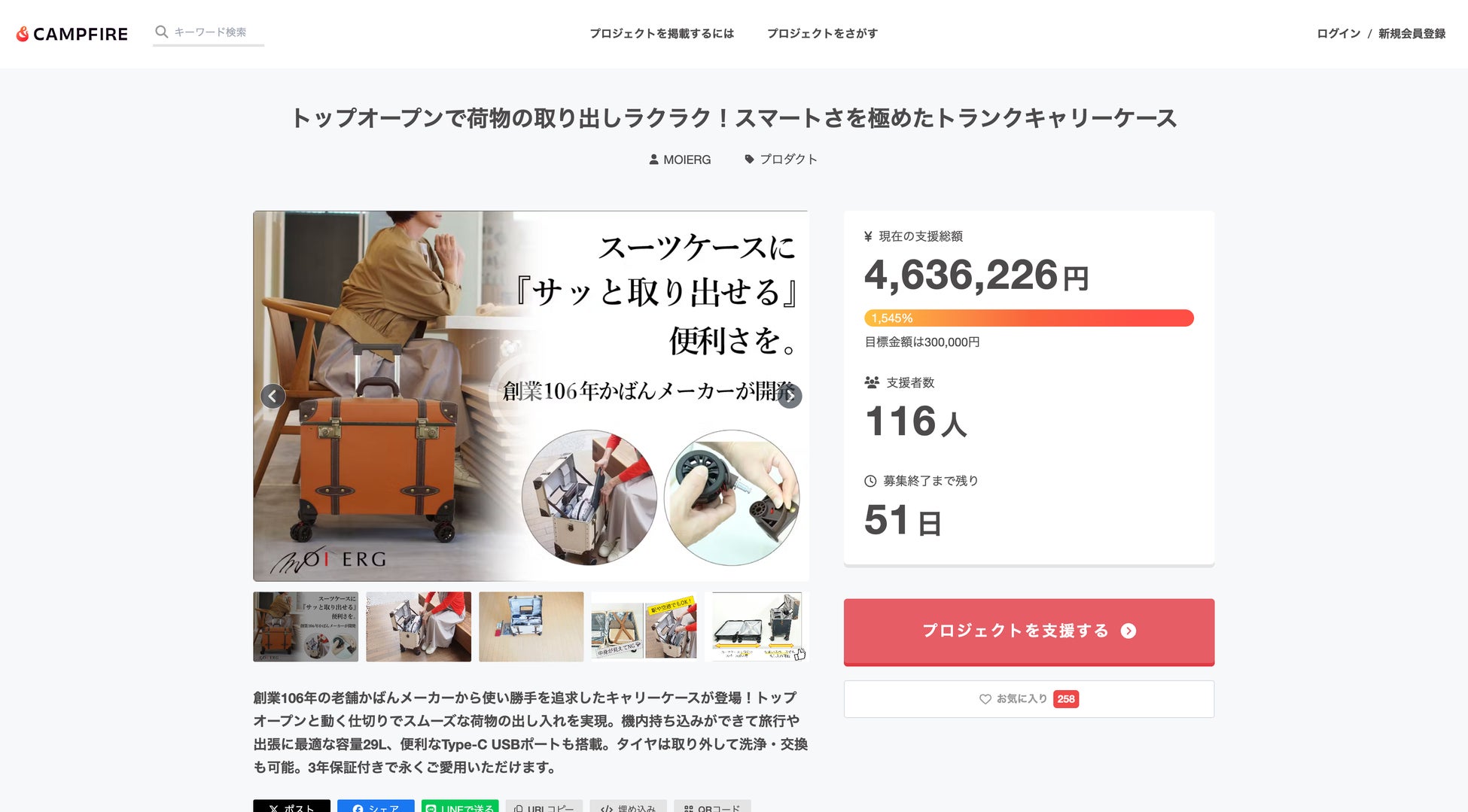This screenshot has width=1468, height=812.
Task: Click the heart favorite icon
Action: [985, 699]
